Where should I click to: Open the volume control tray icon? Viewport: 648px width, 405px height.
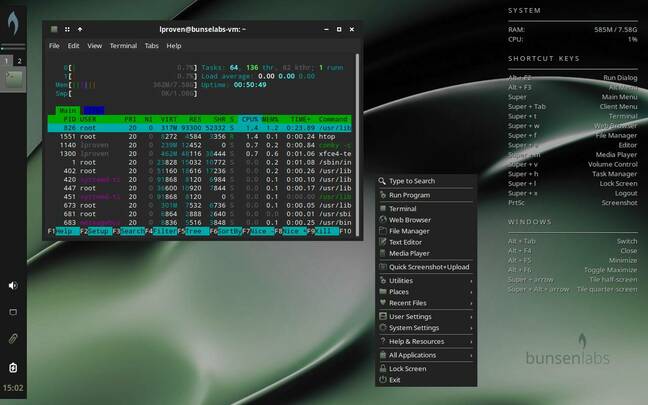point(13,285)
